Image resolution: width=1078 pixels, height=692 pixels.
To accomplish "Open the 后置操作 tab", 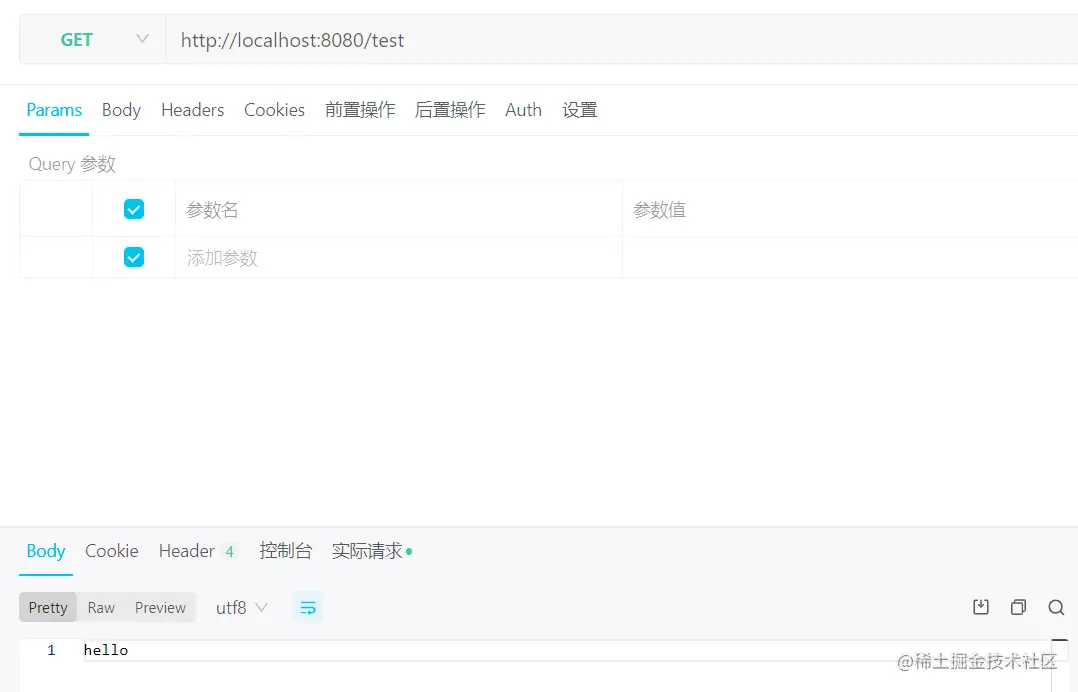I will 450,110.
